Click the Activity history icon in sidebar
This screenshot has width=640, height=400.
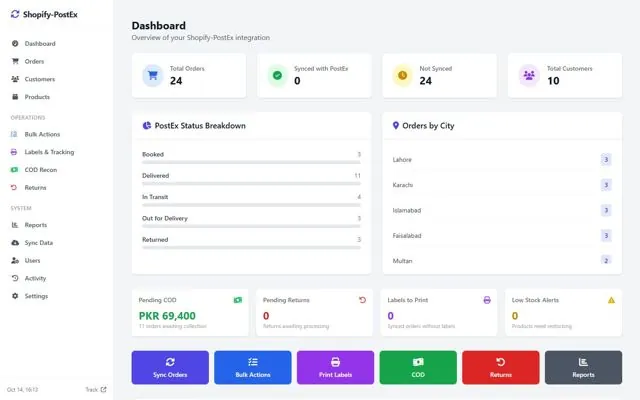pos(15,278)
